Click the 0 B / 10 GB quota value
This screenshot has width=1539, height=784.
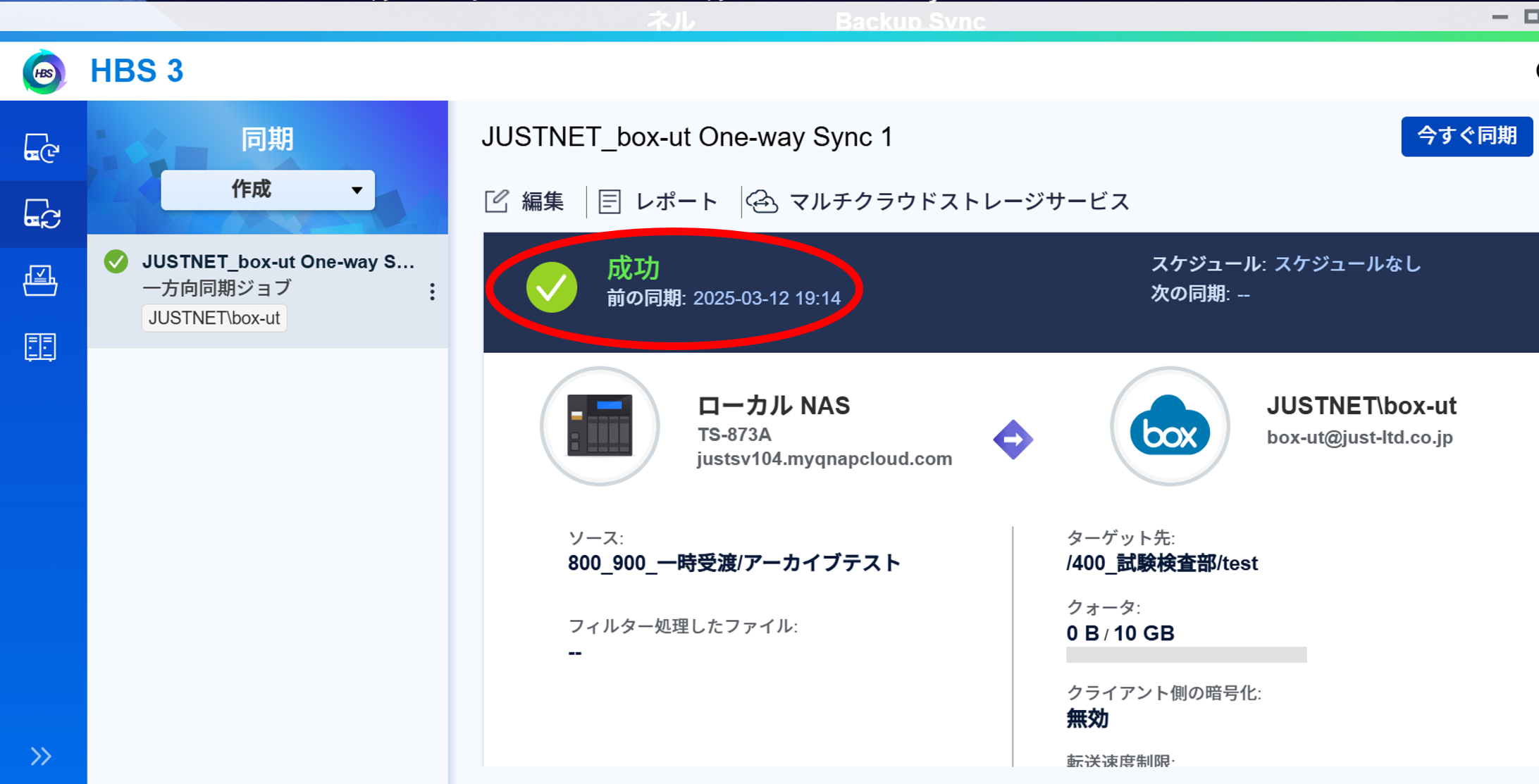[1120, 633]
